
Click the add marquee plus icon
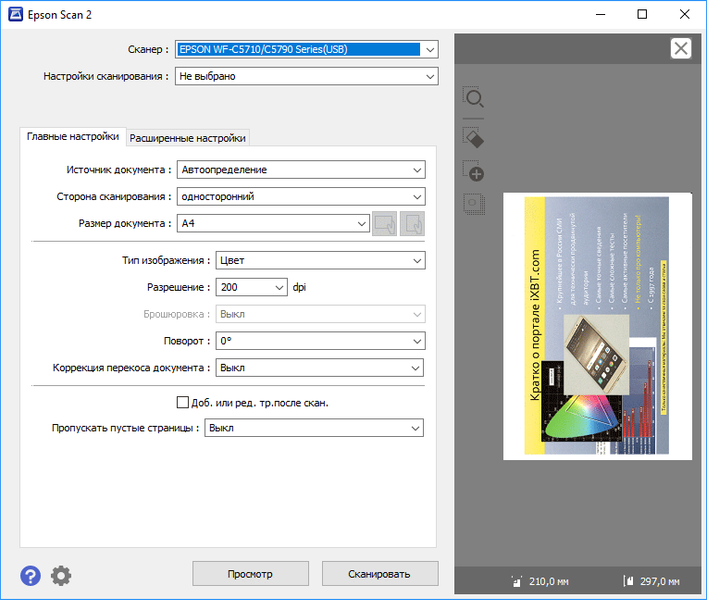click(473, 170)
